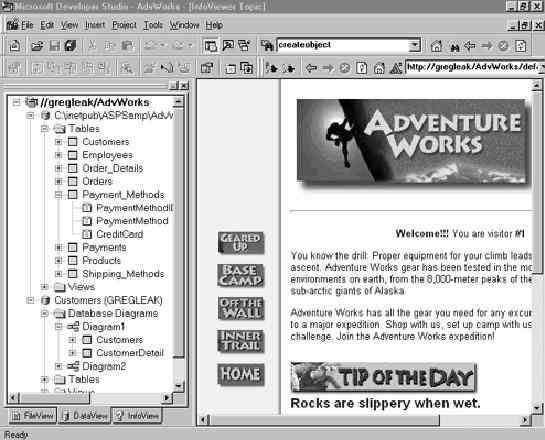Viewport: 545px width, 440px height.
Task: Open the create object search dropdown arrow
Action: (414, 46)
